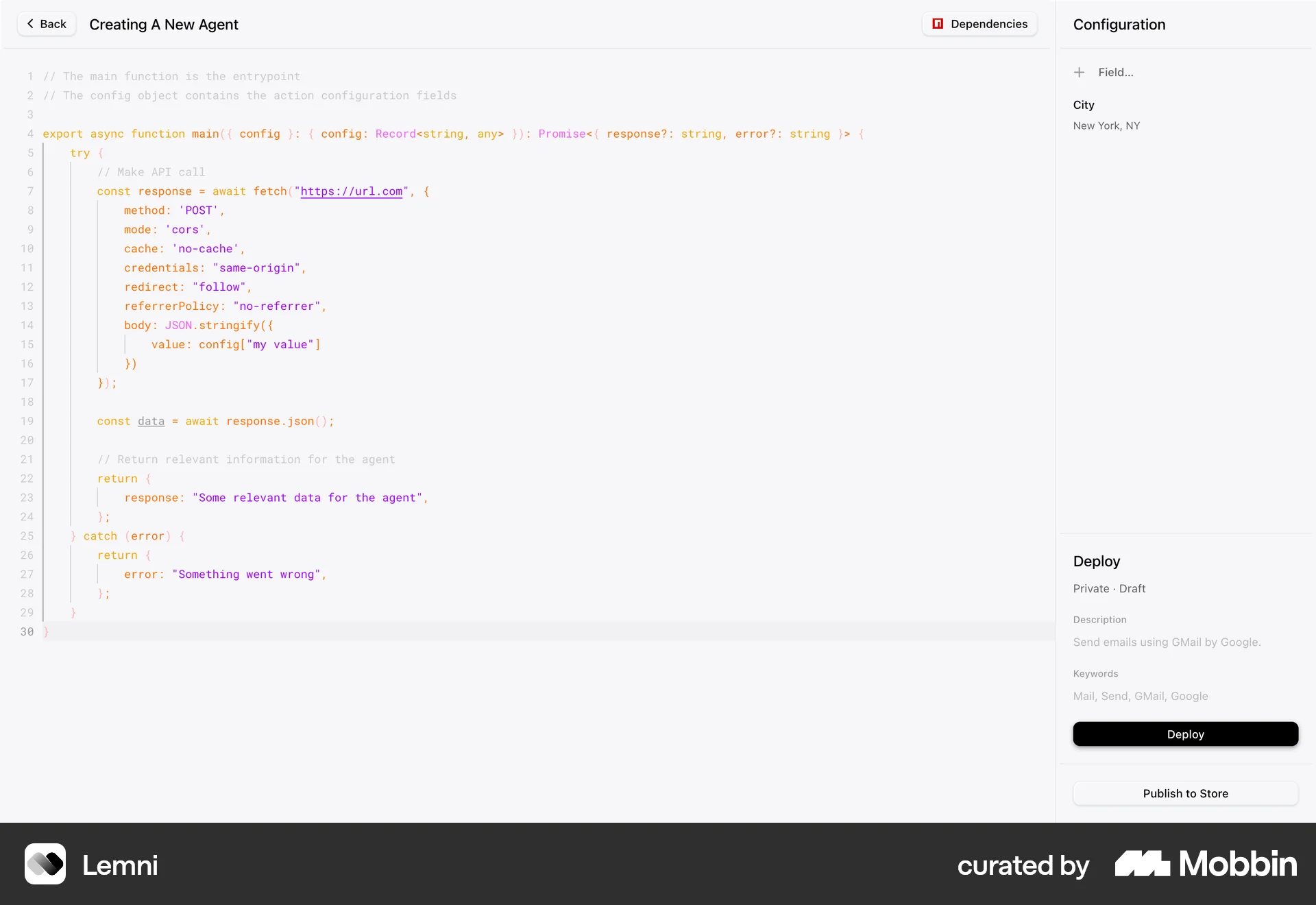This screenshot has width=1316, height=905.
Task: Click the Dependencies red package icon
Action: (x=937, y=23)
